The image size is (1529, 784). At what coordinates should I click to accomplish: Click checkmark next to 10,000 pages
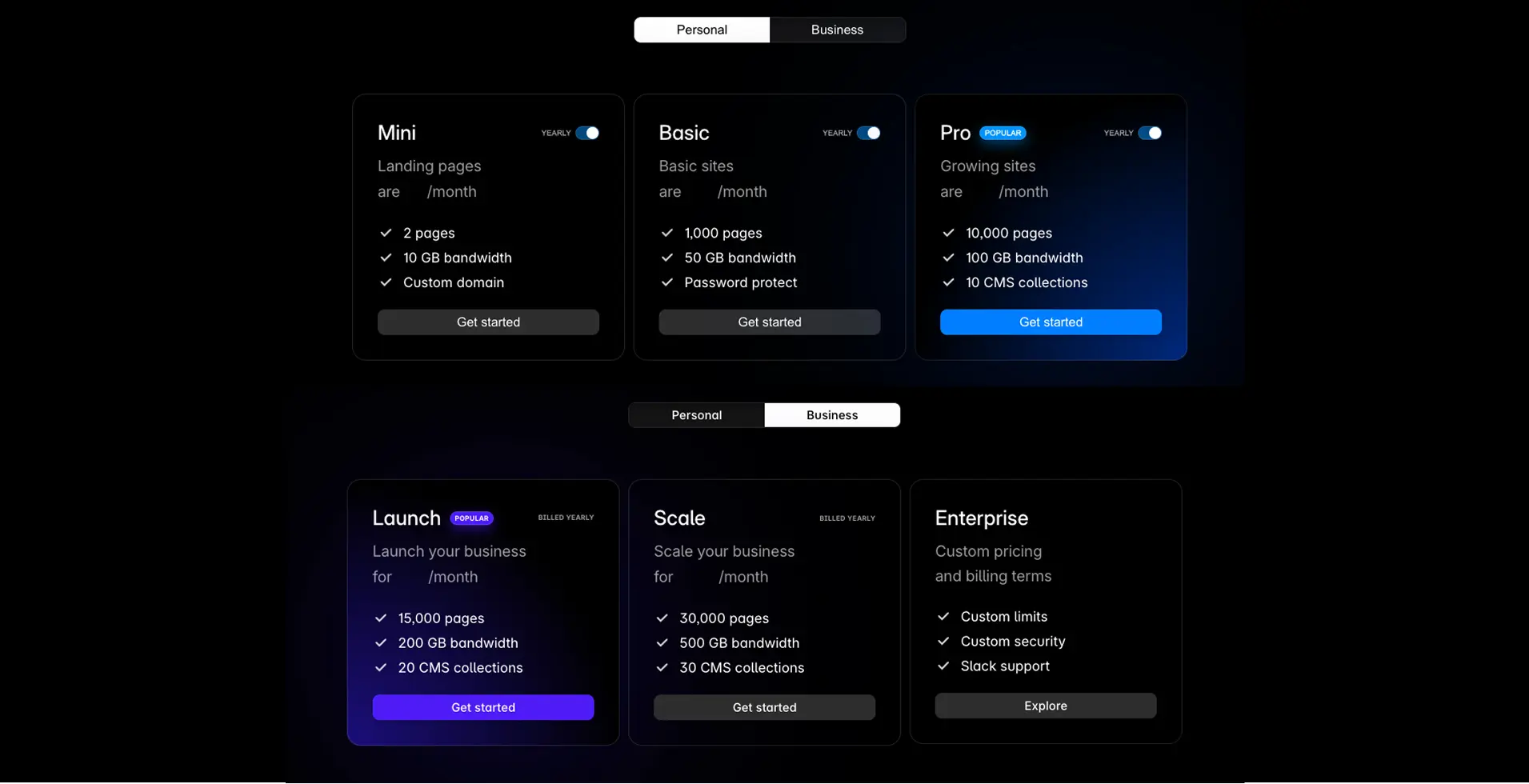point(948,233)
